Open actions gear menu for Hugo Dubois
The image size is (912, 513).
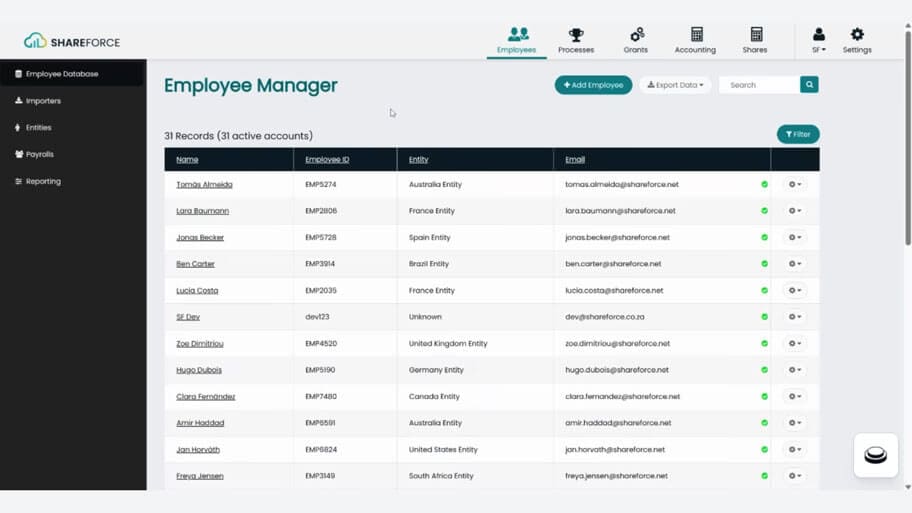[x=795, y=370]
